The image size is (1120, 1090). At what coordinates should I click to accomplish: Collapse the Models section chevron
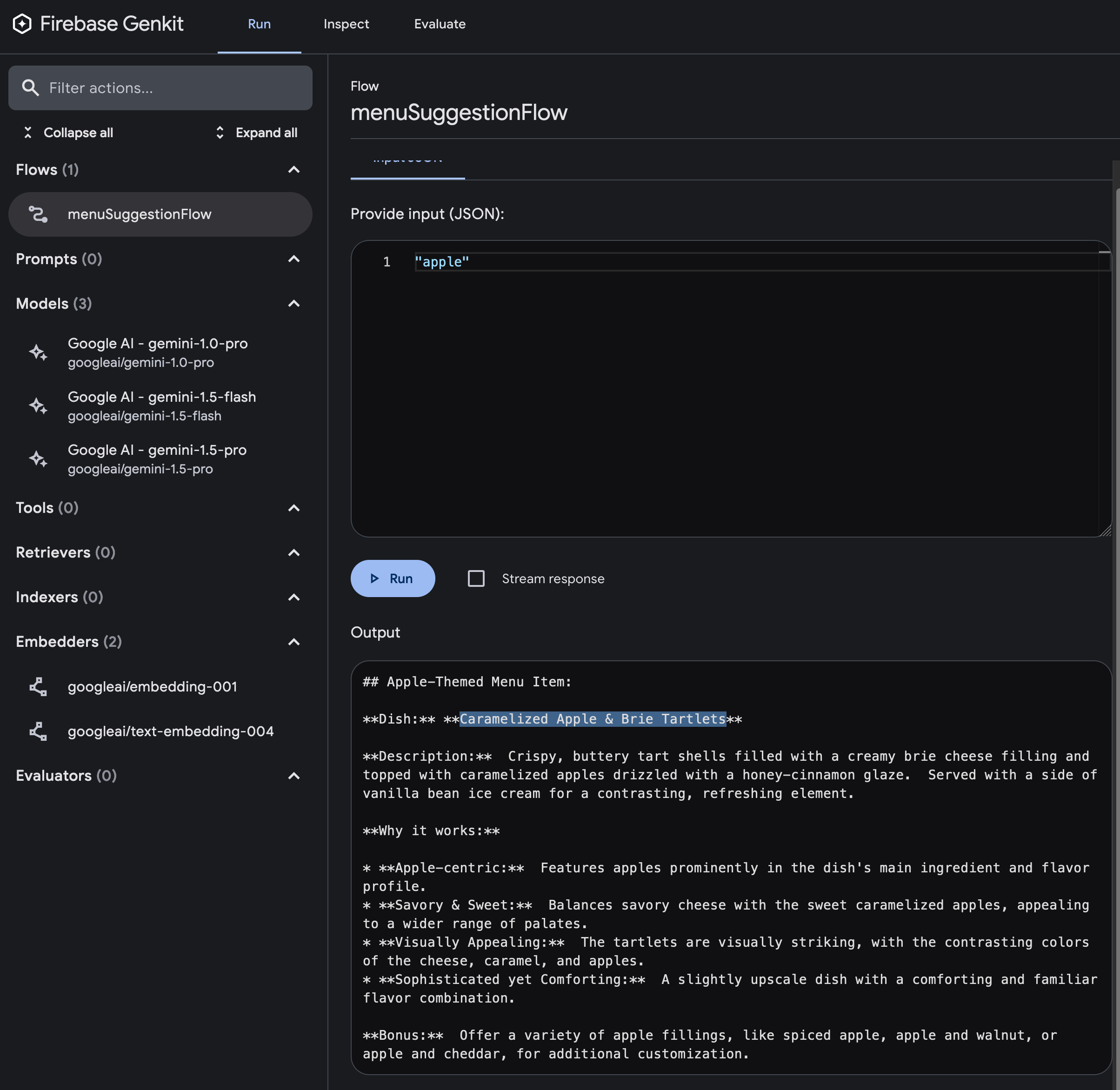click(294, 303)
